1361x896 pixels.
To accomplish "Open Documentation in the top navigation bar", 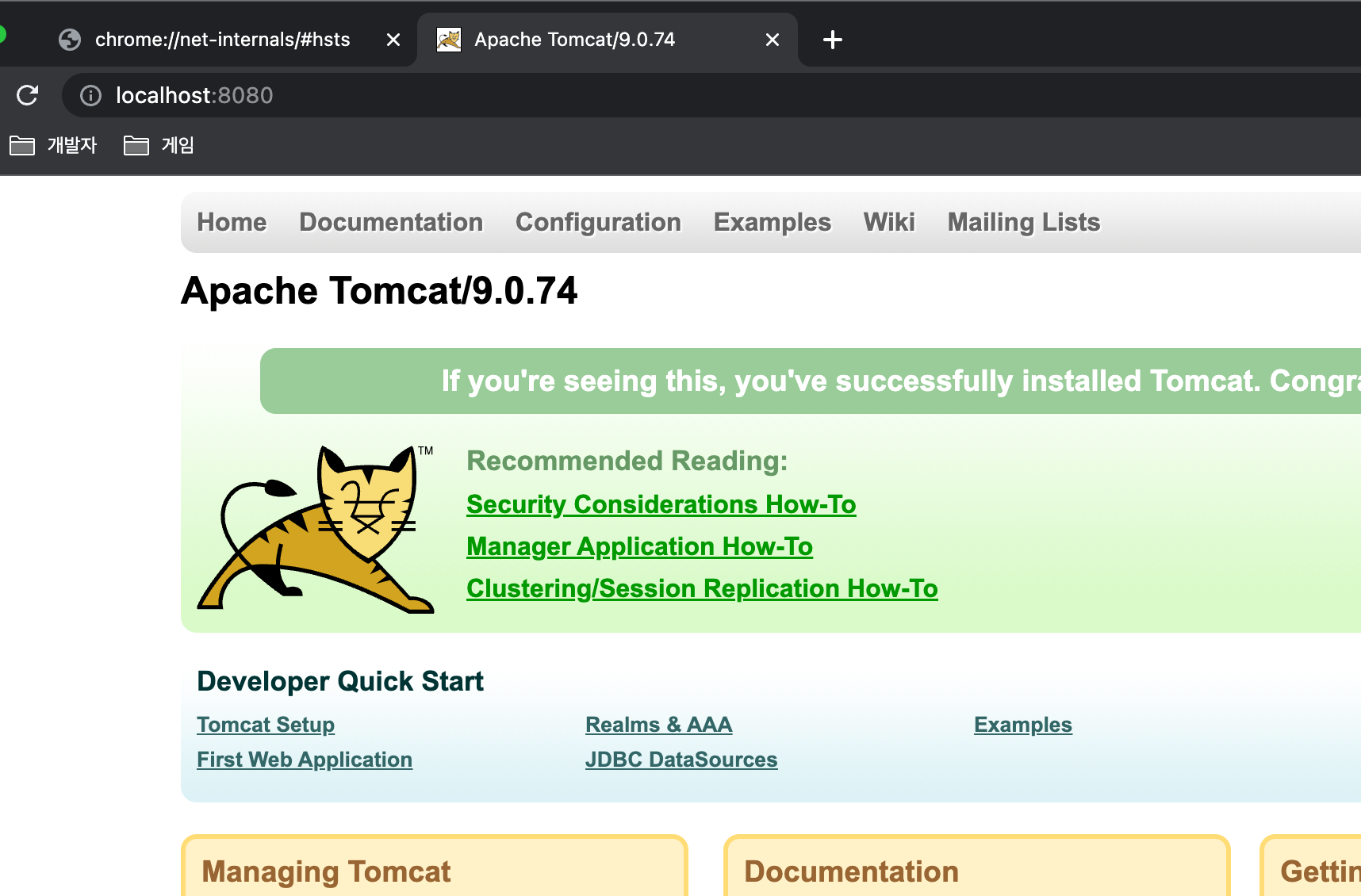I will pos(391,222).
